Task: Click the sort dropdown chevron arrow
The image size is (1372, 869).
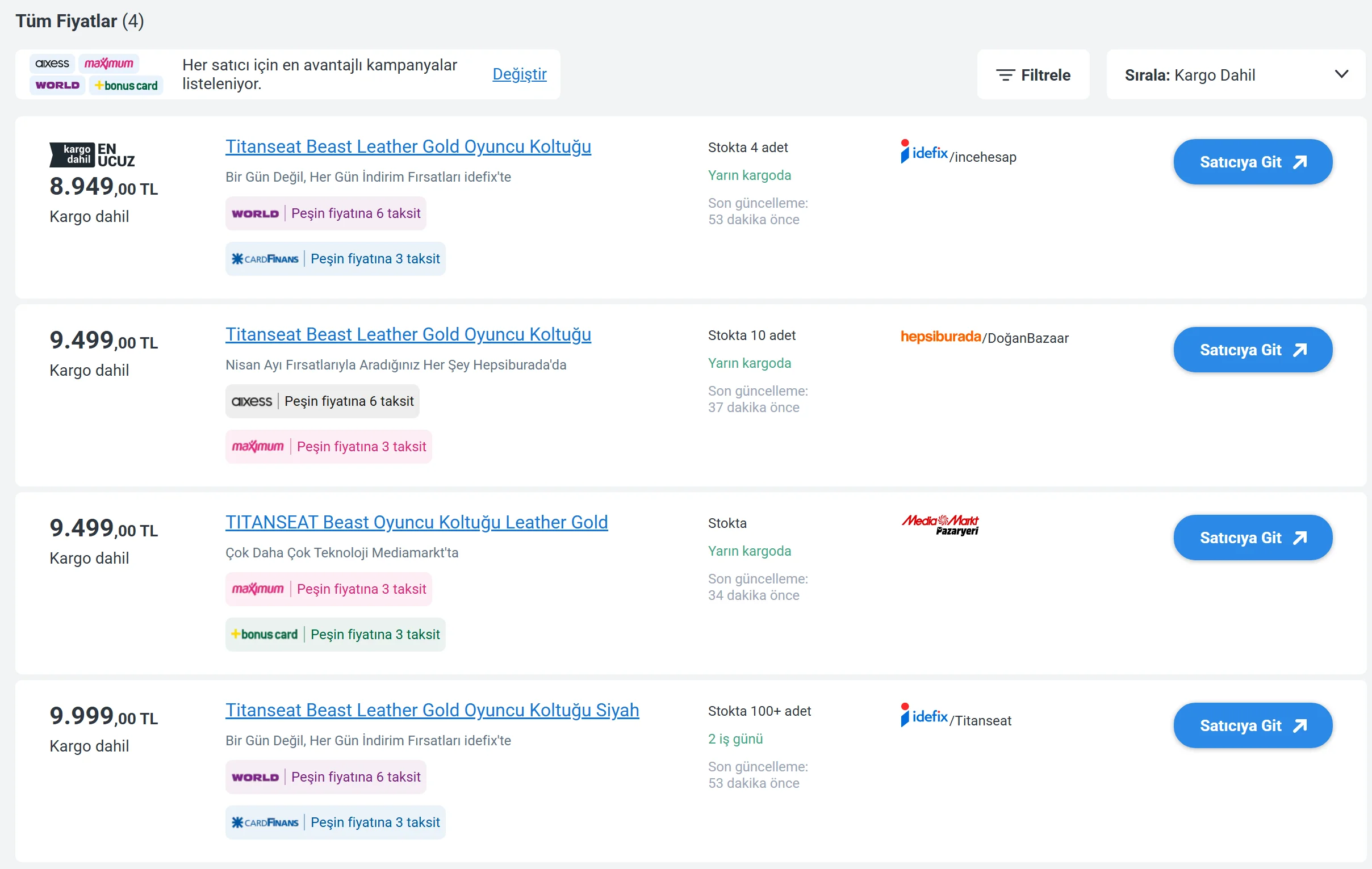Action: pyautogui.click(x=1341, y=74)
